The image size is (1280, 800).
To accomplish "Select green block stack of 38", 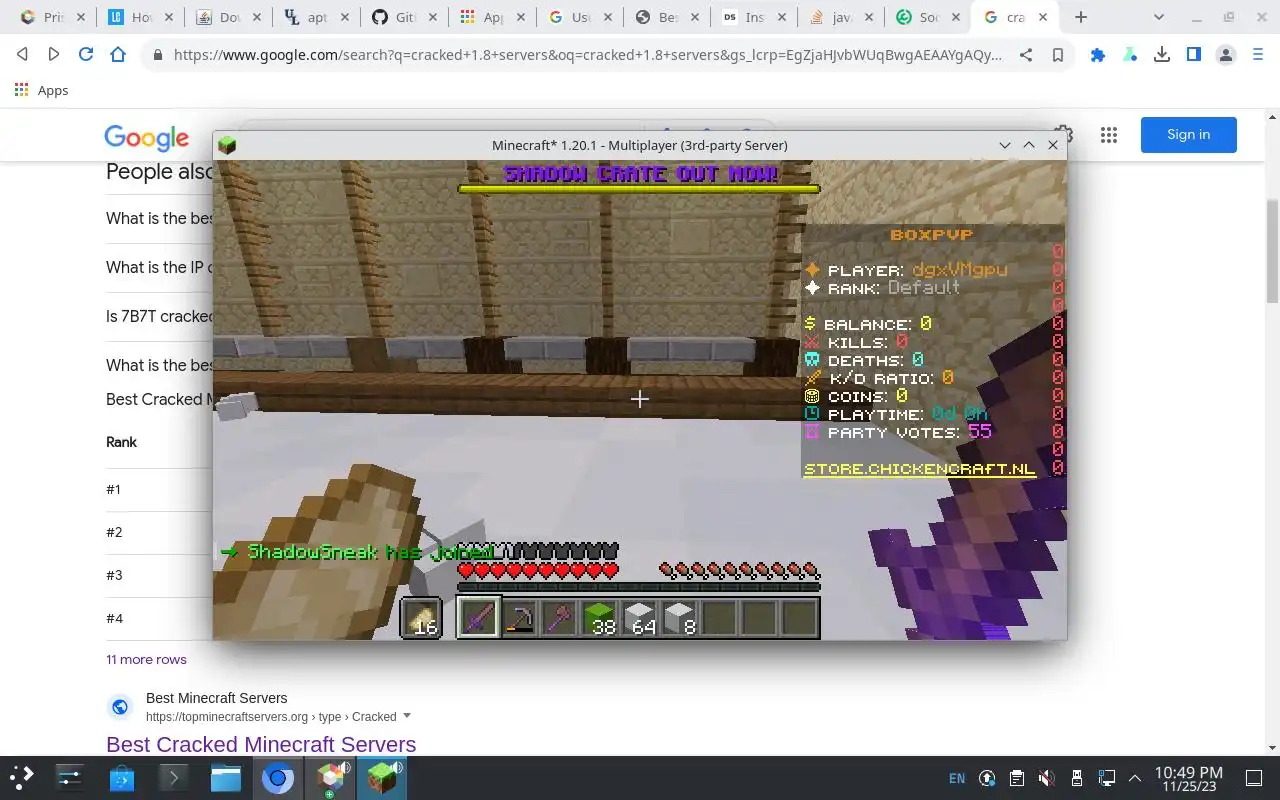I will coord(600,617).
